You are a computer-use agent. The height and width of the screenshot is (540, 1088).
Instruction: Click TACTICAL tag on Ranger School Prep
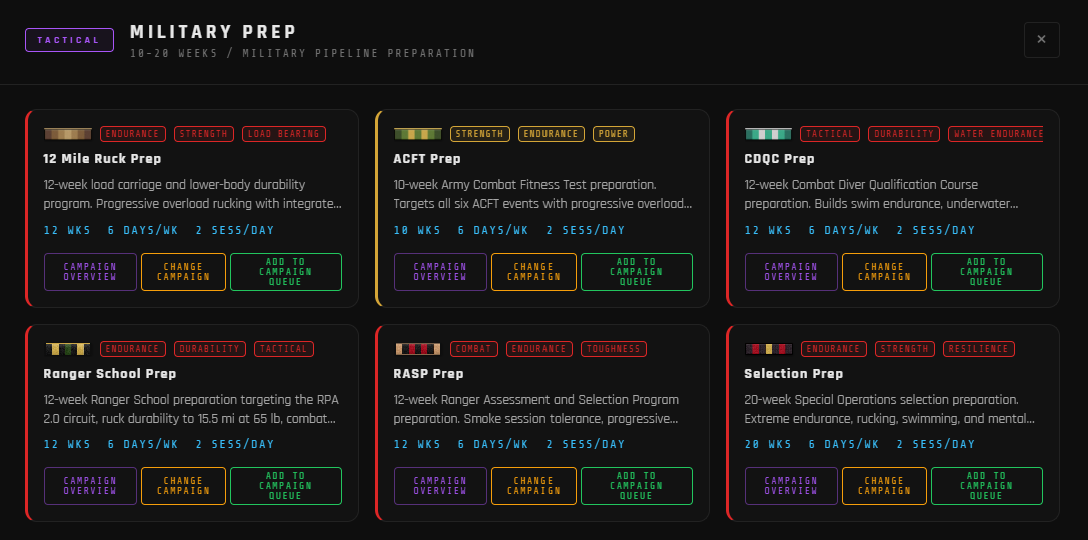(284, 348)
